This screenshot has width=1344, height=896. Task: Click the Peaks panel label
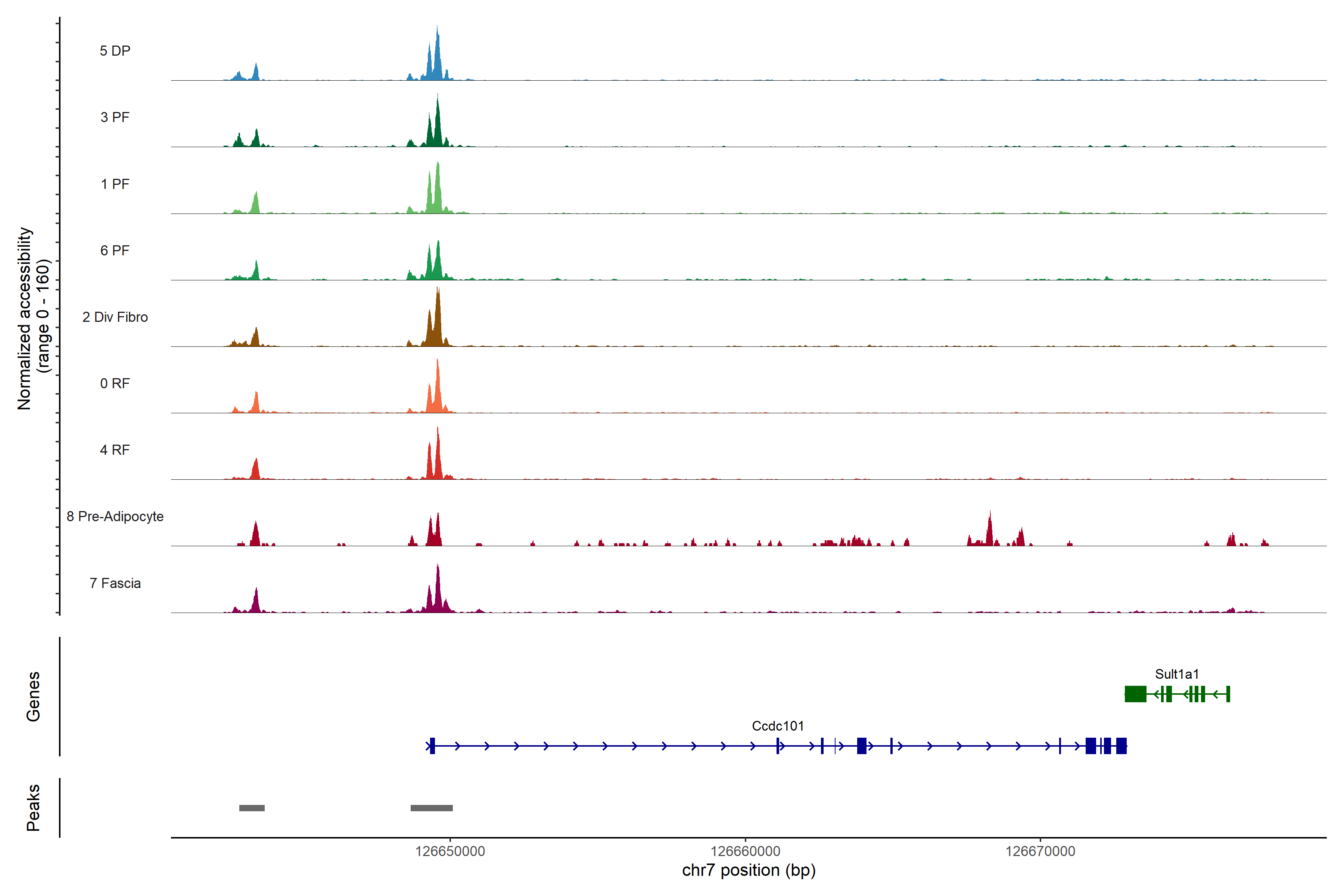33,807
